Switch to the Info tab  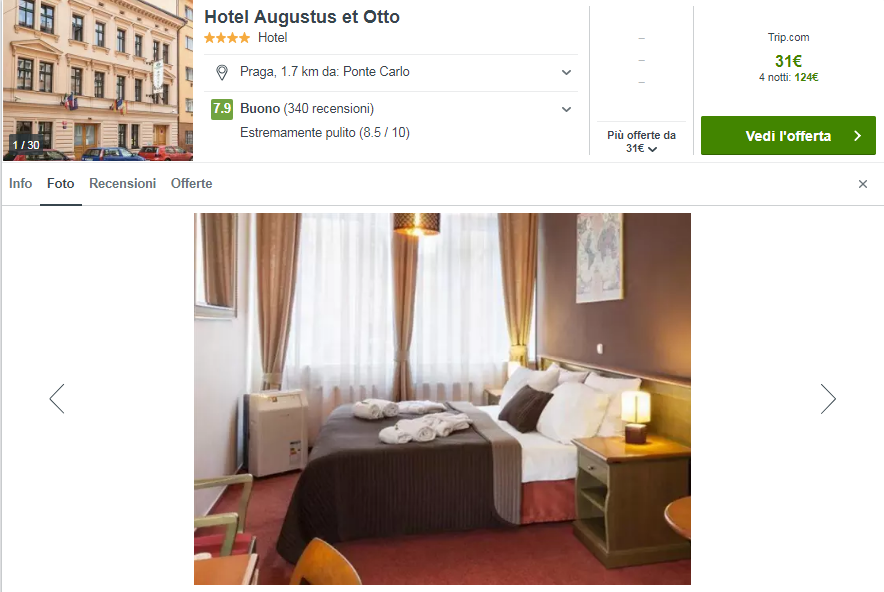pyautogui.click(x=20, y=184)
